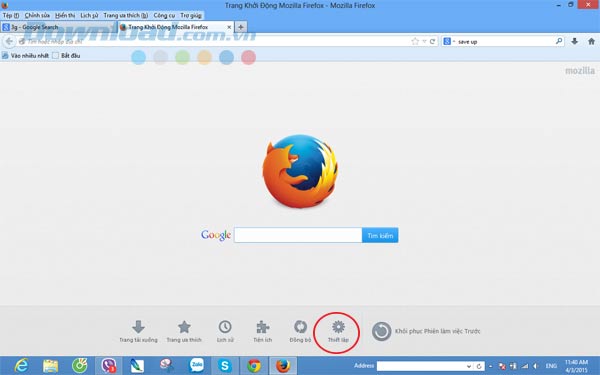Open the Bắt đầu bookmark
Viewport: 600px width, 375px height.
(x=66, y=55)
